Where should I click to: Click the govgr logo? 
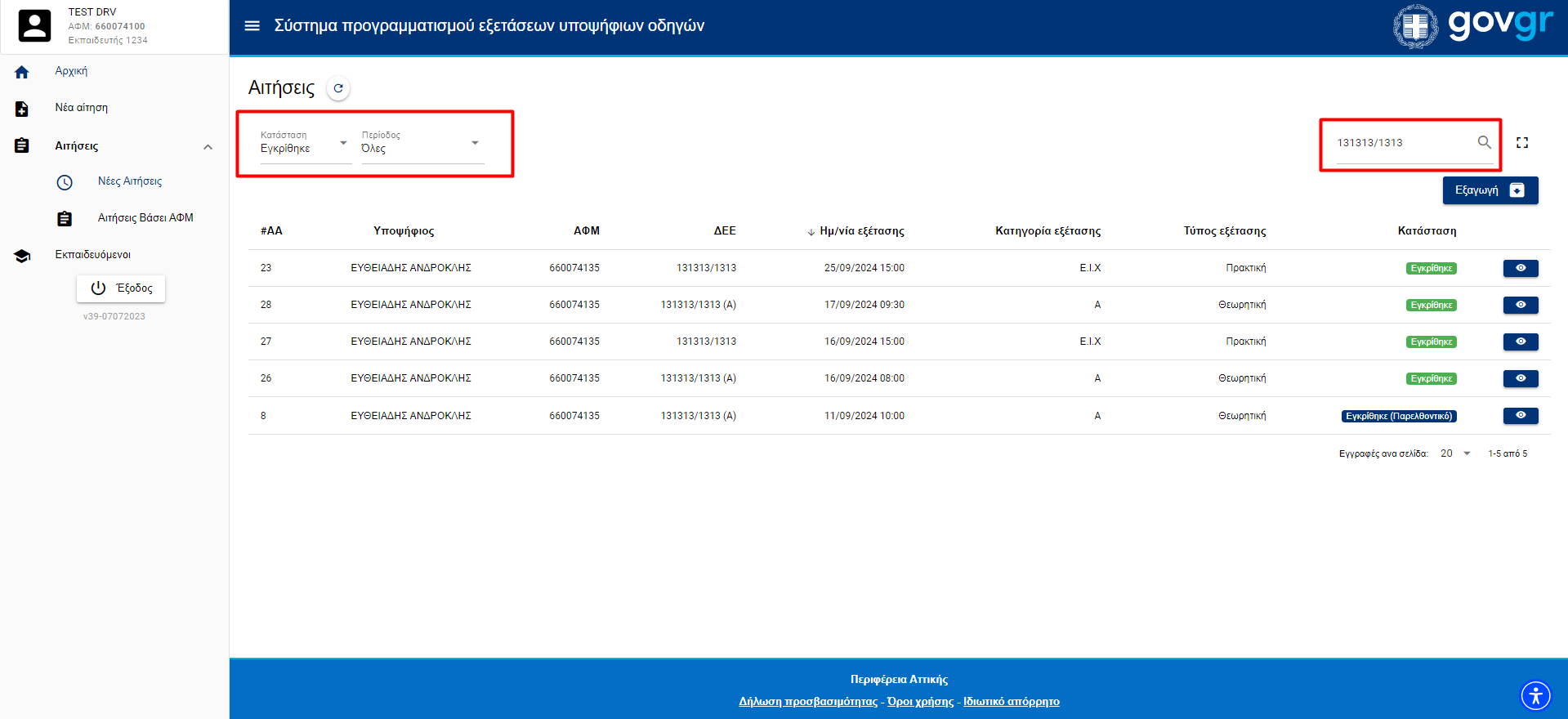coord(1472,26)
